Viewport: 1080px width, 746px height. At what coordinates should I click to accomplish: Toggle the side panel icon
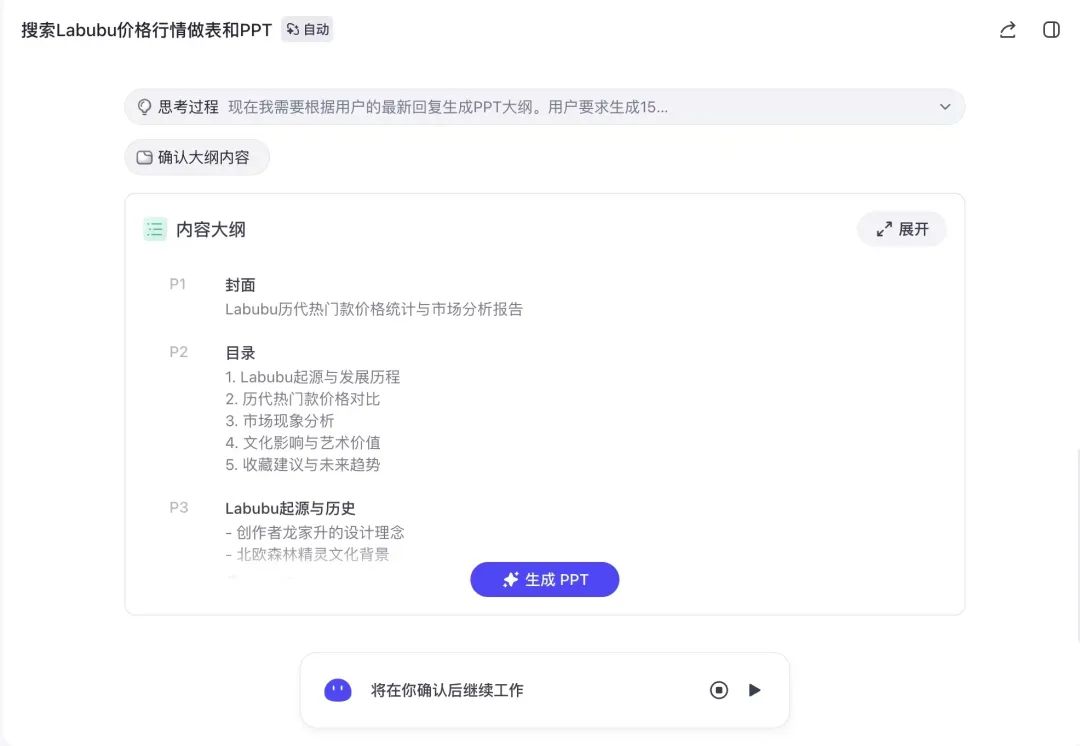pyautogui.click(x=1051, y=30)
